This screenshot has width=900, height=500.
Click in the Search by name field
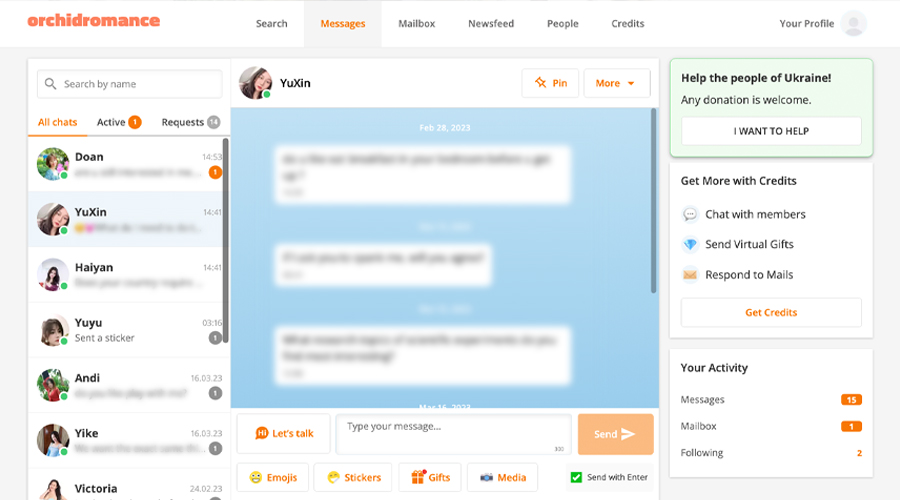tap(130, 84)
